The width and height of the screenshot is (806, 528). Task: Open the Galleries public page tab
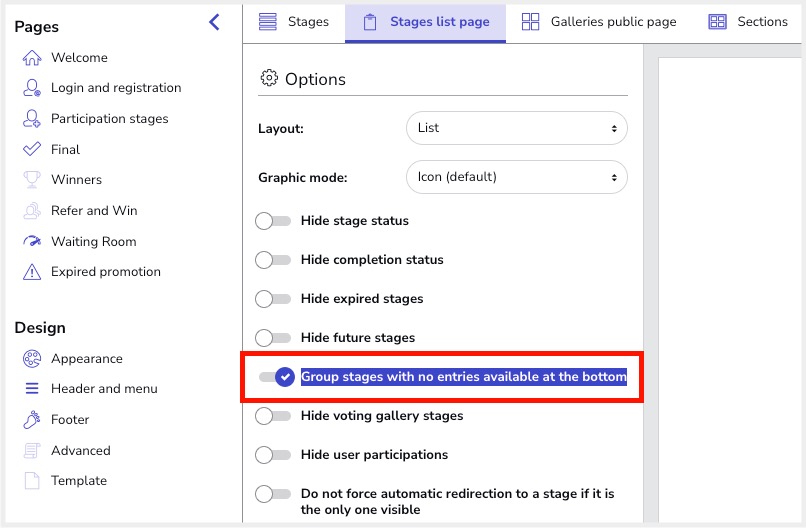click(x=599, y=22)
